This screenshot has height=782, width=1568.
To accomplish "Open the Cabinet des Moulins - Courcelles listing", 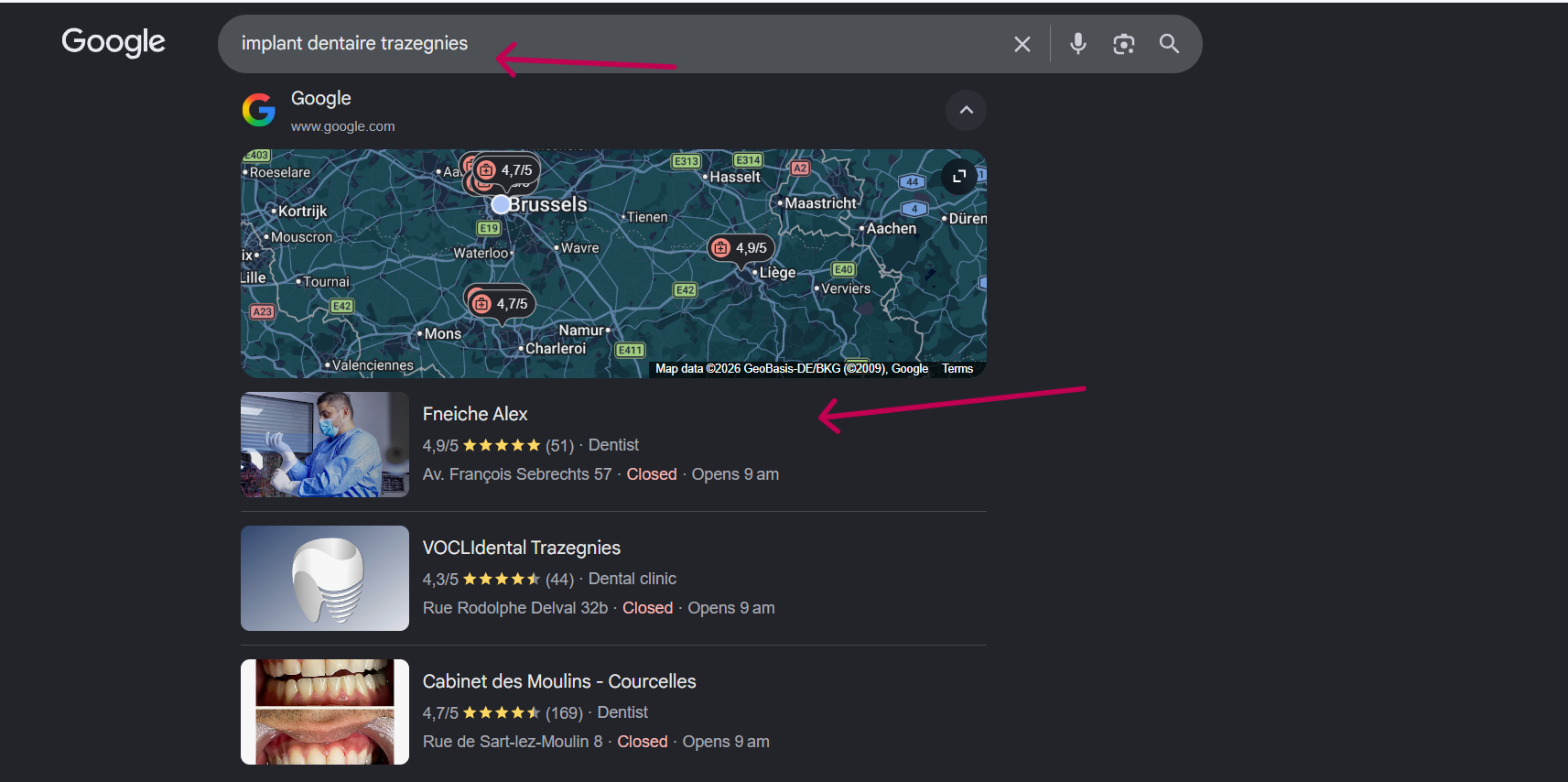I will 559,681.
